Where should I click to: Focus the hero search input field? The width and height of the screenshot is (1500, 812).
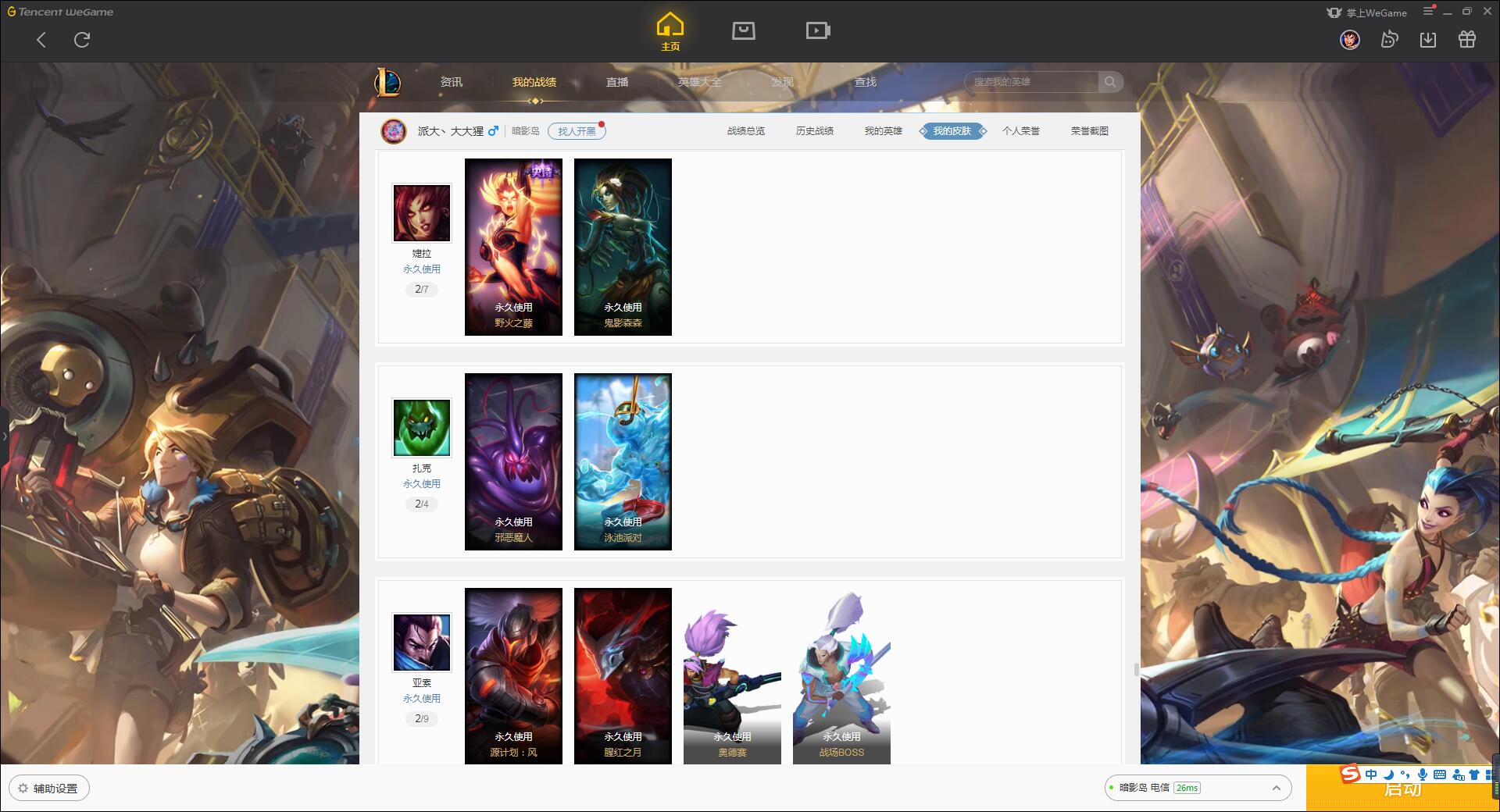pyautogui.click(x=1031, y=82)
